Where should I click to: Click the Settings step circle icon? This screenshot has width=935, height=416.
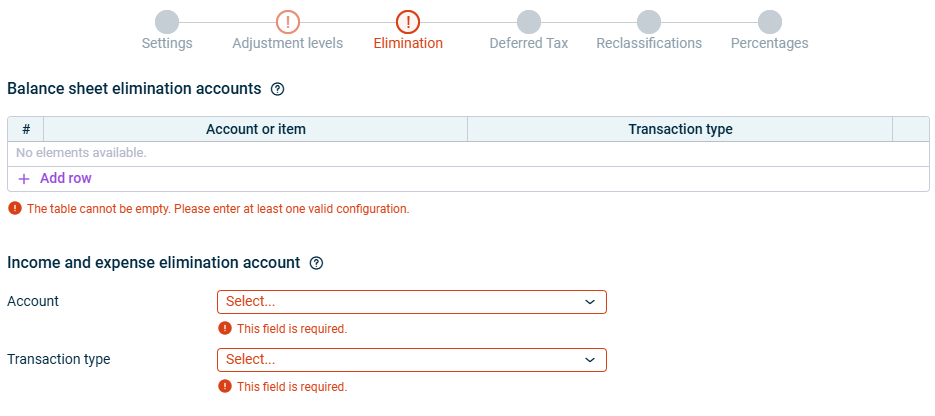point(167,21)
